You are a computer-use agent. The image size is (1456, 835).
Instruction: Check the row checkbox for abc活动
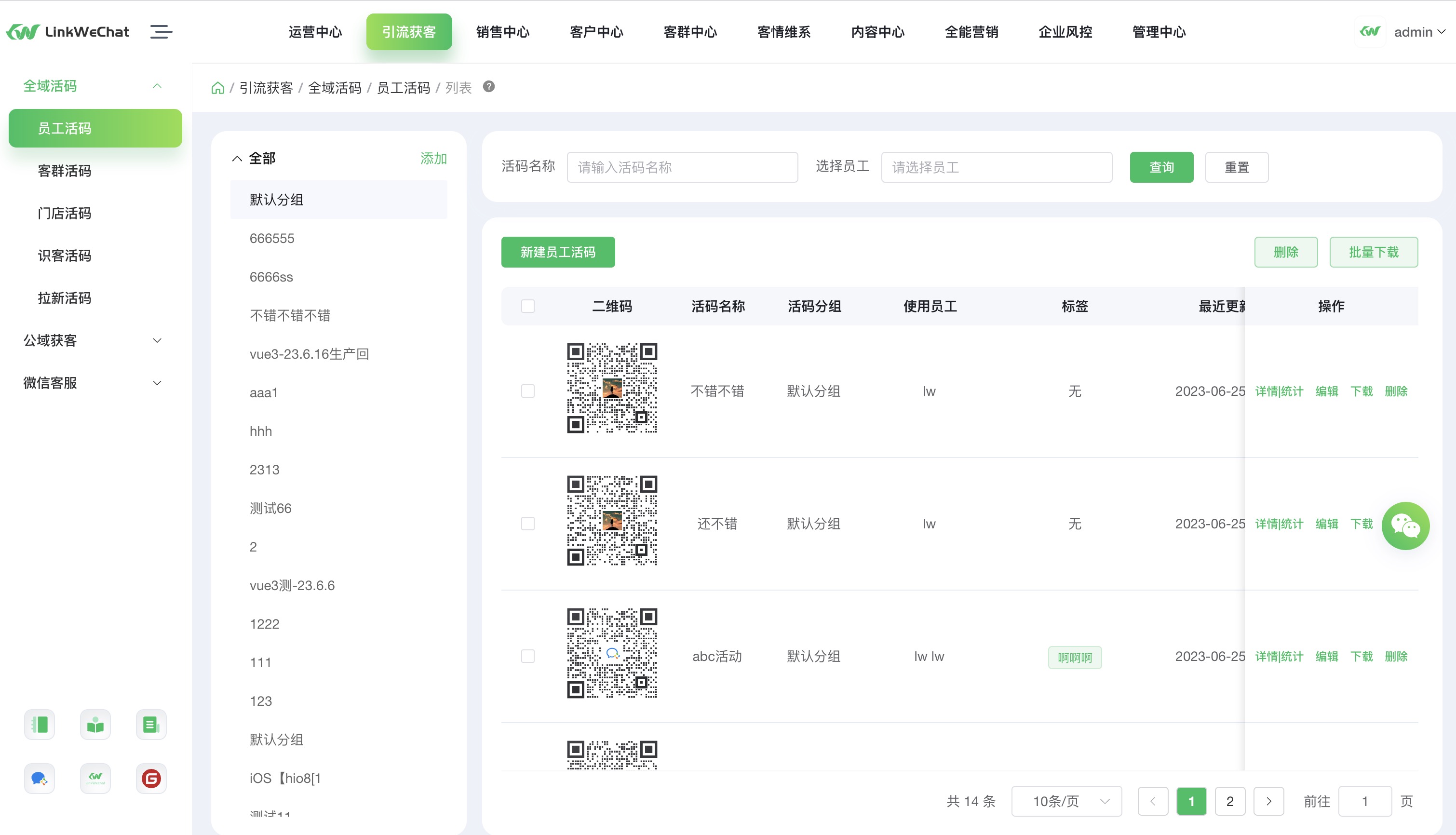[x=527, y=656]
